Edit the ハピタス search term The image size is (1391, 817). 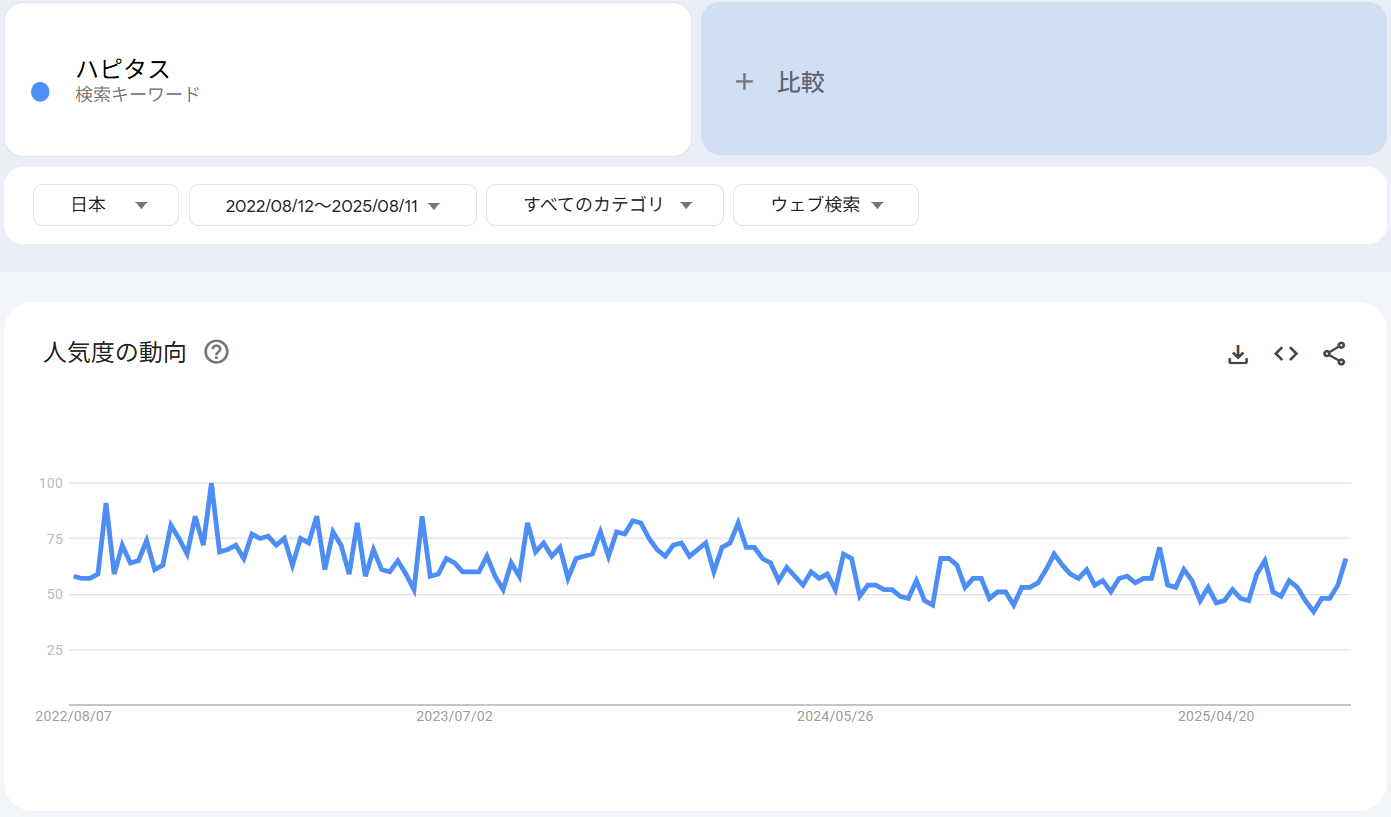click(123, 69)
